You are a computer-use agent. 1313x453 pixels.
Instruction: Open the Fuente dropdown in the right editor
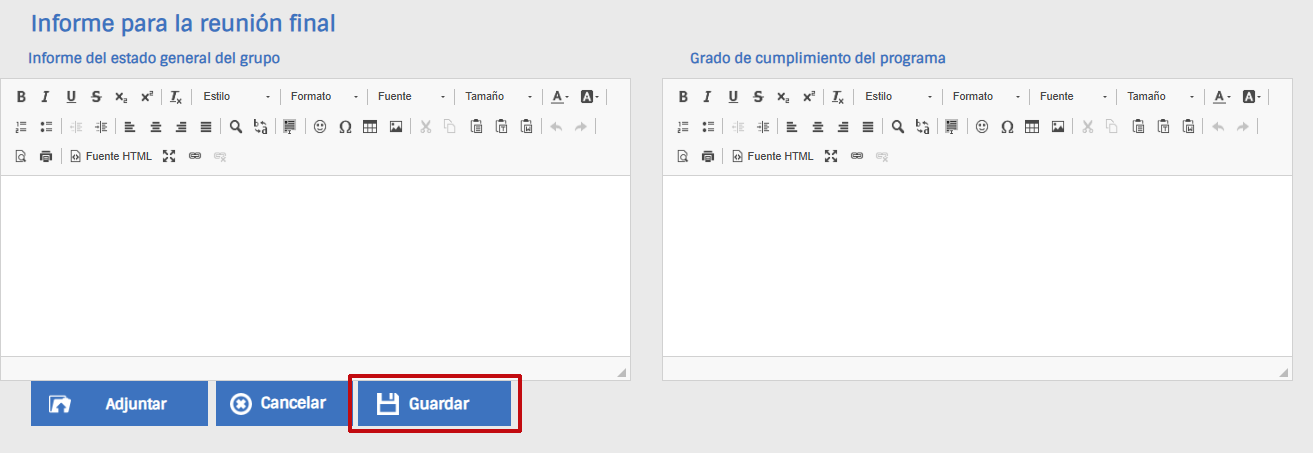tap(1073, 97)
